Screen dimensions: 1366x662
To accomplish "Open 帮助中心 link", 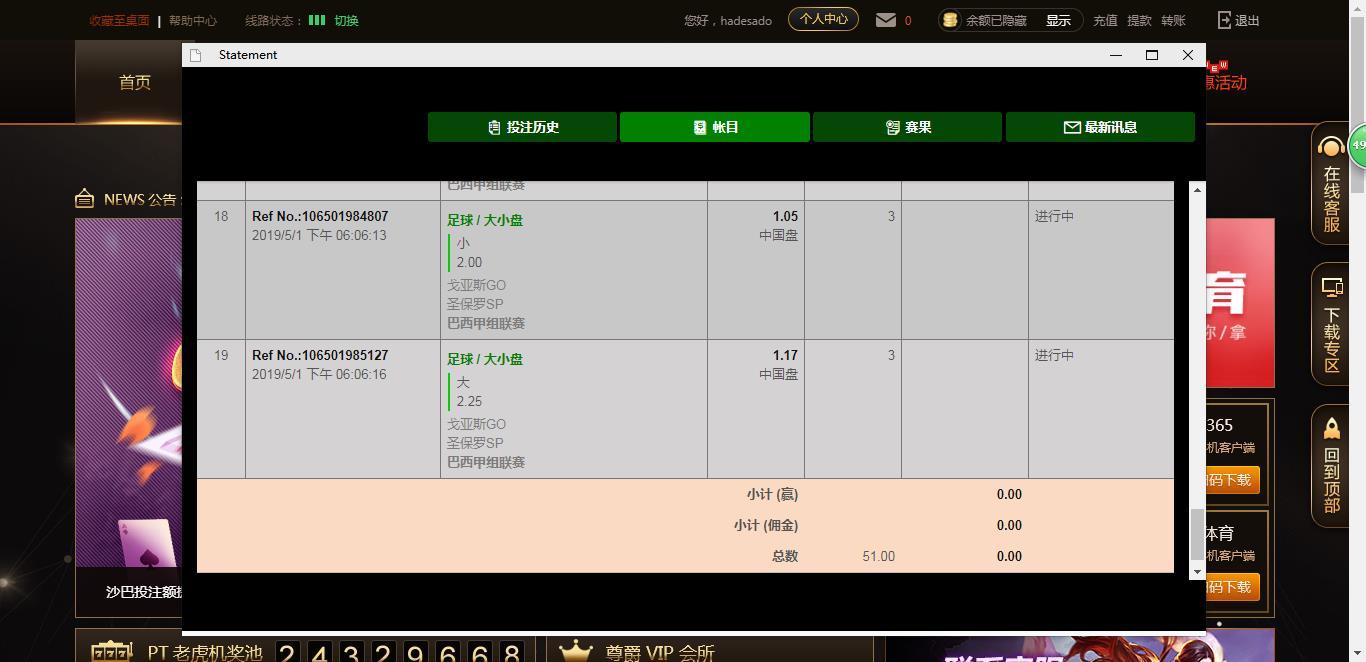I will pos(192,20).
